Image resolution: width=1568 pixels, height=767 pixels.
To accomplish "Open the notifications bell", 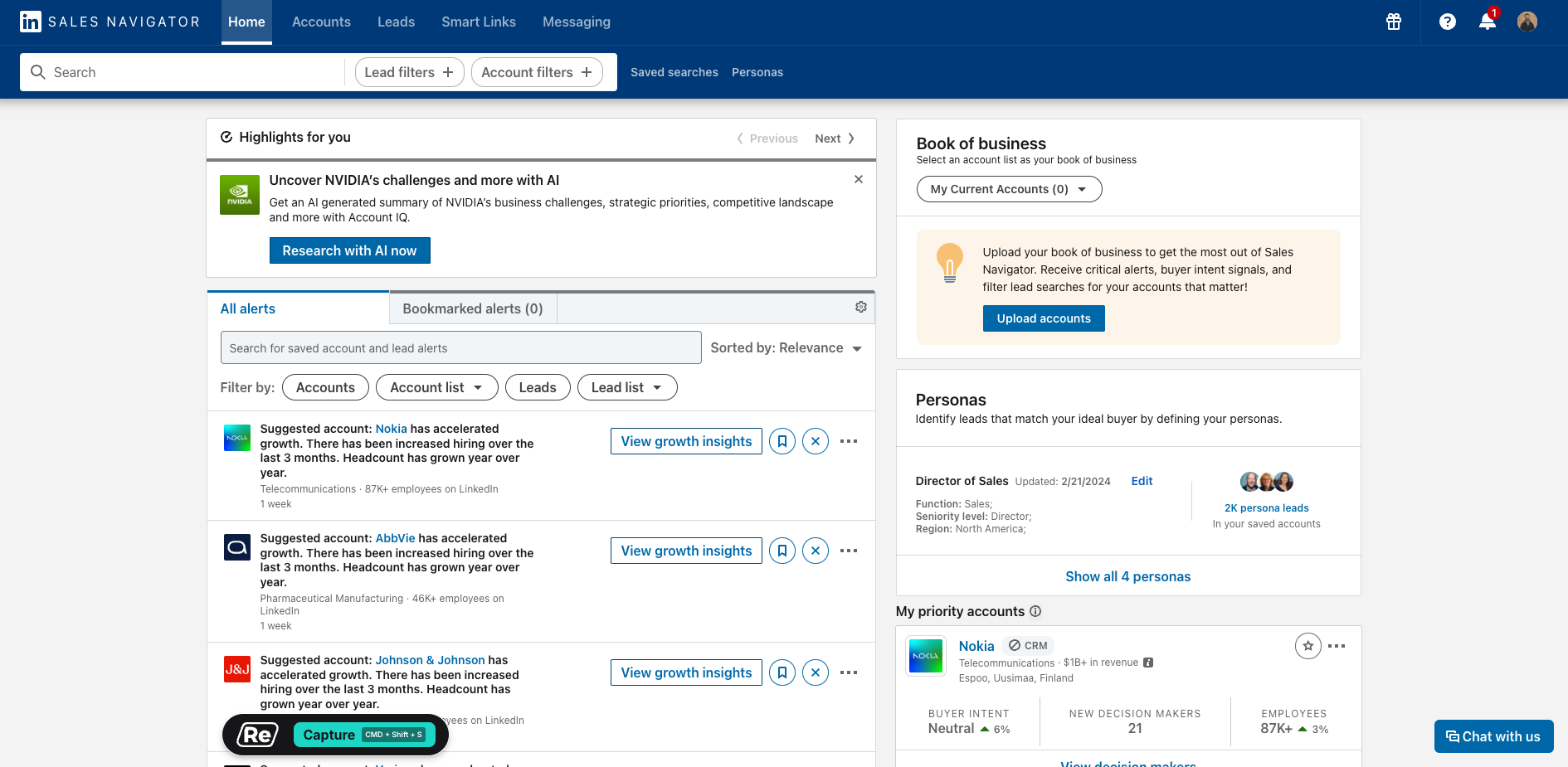I will point(1487,22).
